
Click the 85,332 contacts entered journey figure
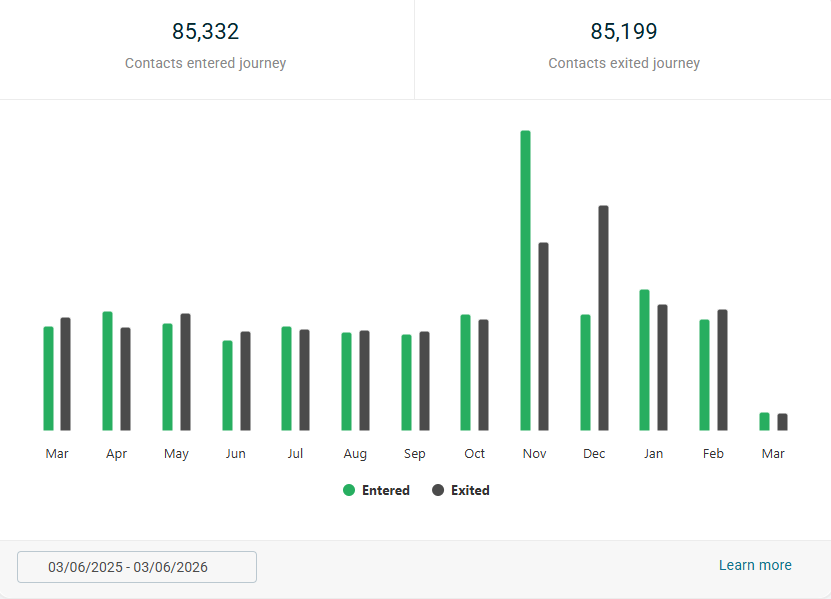(x=205, y=32)
